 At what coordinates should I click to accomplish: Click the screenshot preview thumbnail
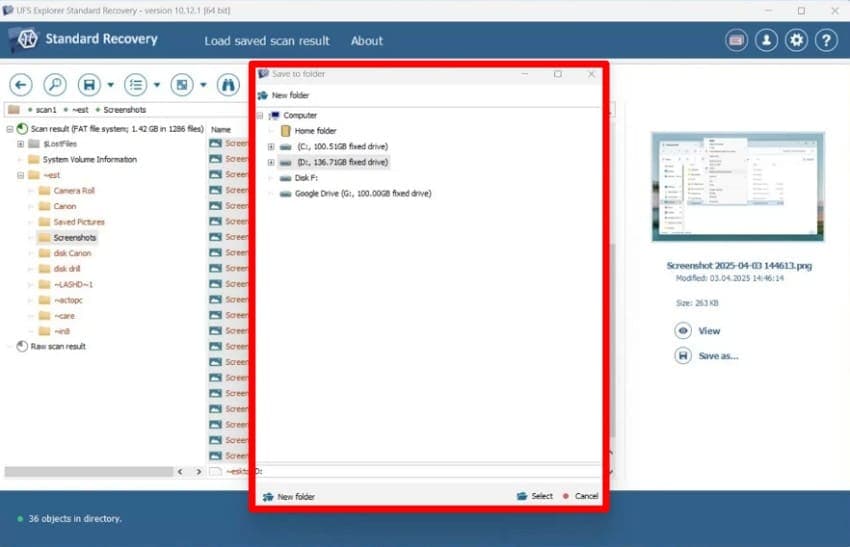point(738,187)
